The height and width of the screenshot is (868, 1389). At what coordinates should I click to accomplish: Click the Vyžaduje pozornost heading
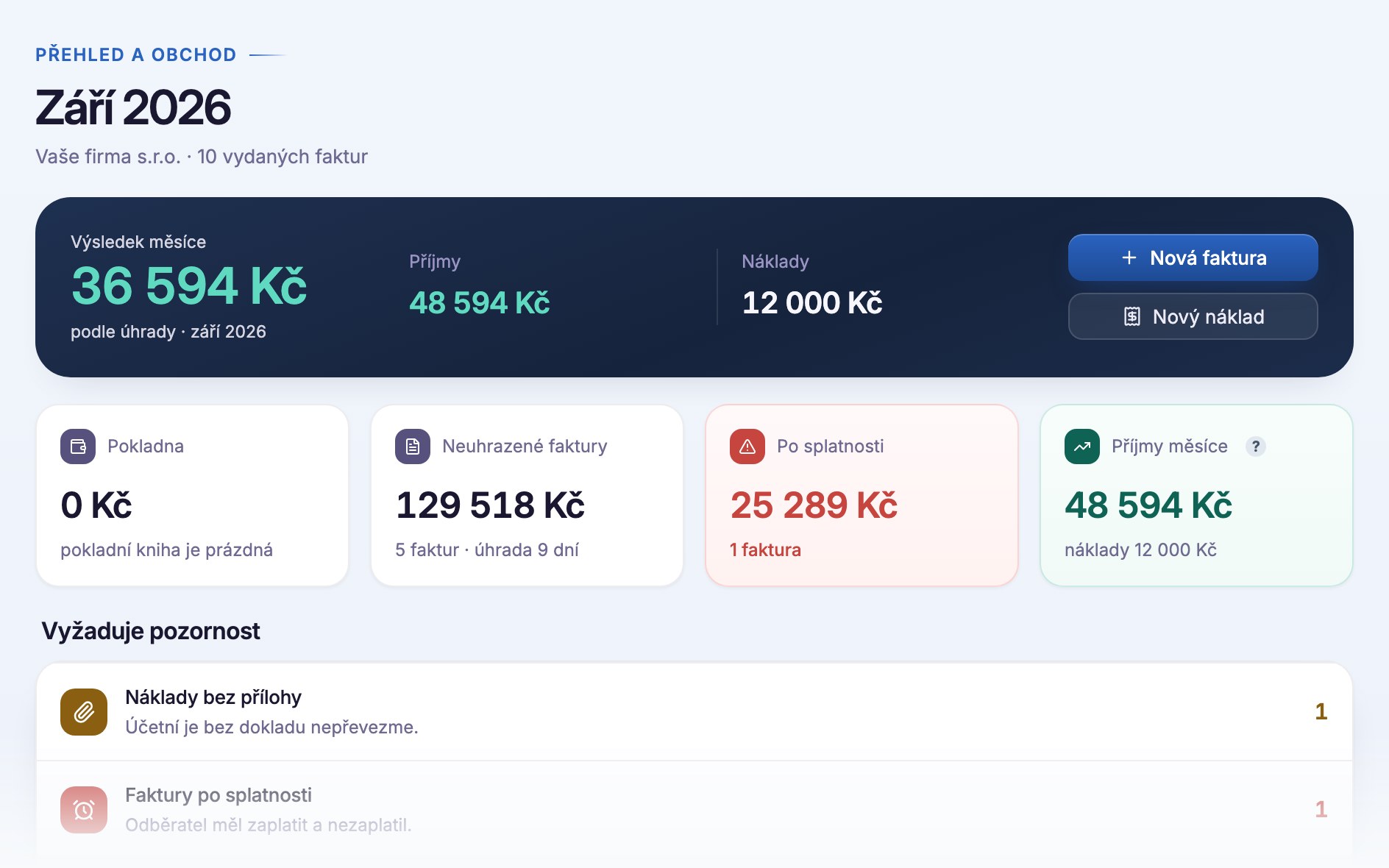151,631
